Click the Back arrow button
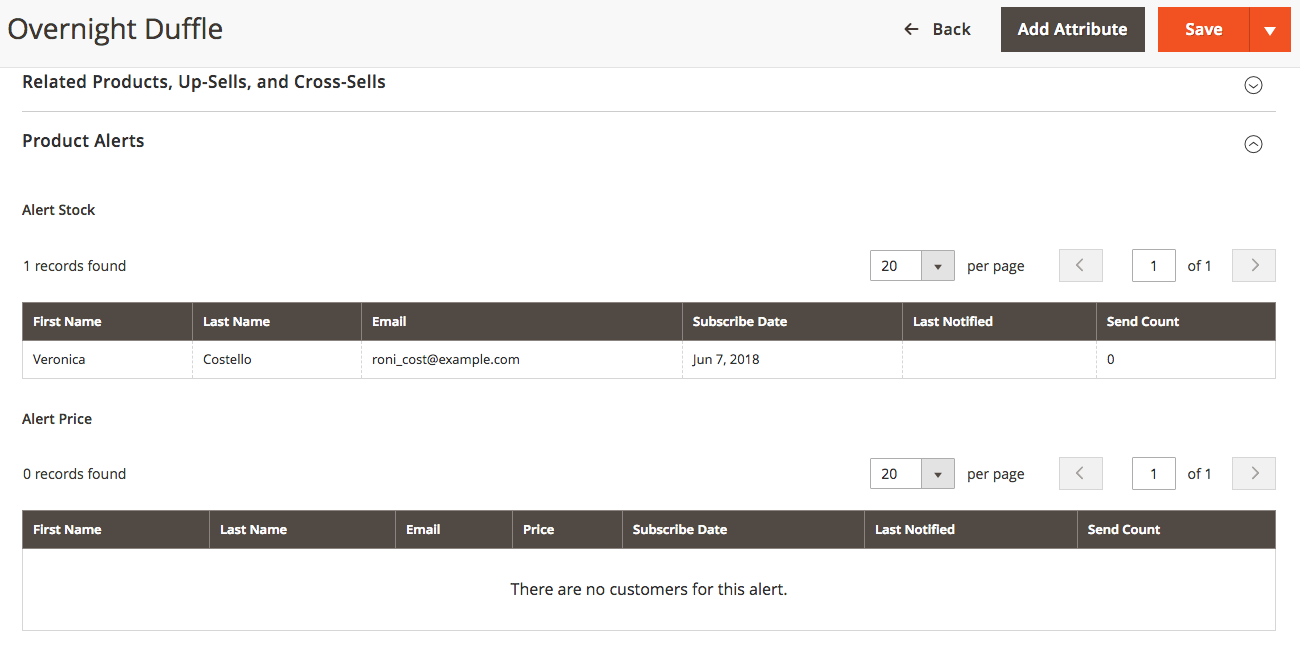 (937, 29)
